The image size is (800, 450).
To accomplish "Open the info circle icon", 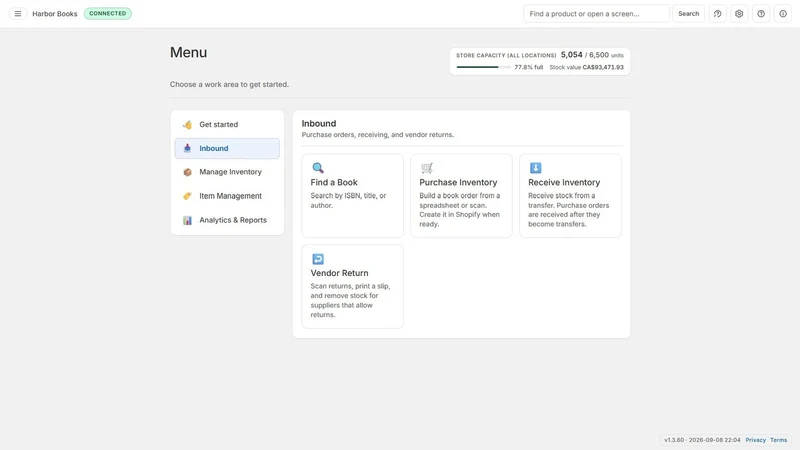I will coord(783,14).
